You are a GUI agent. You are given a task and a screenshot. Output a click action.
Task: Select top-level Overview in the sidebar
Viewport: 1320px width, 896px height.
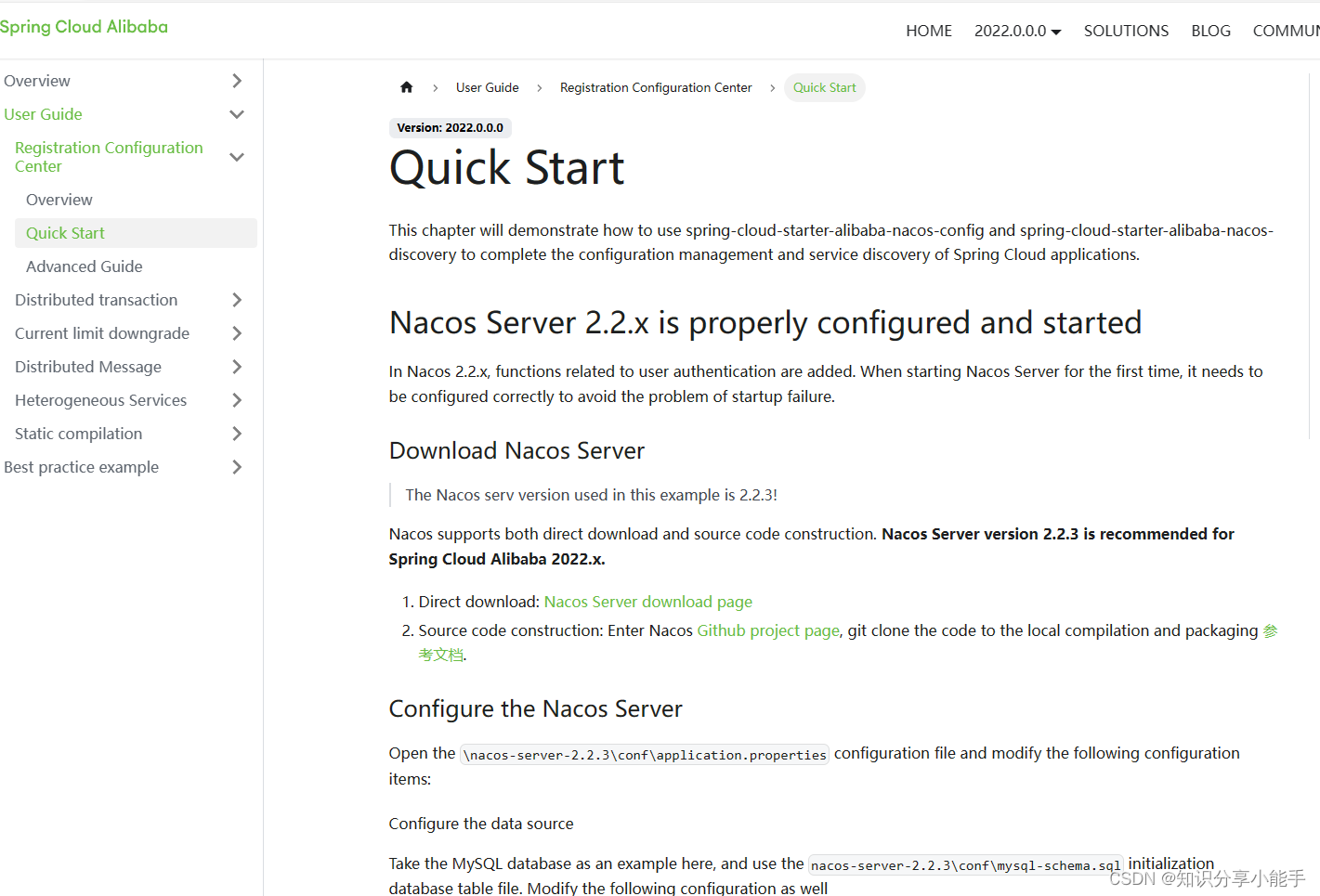coord(37,81)
